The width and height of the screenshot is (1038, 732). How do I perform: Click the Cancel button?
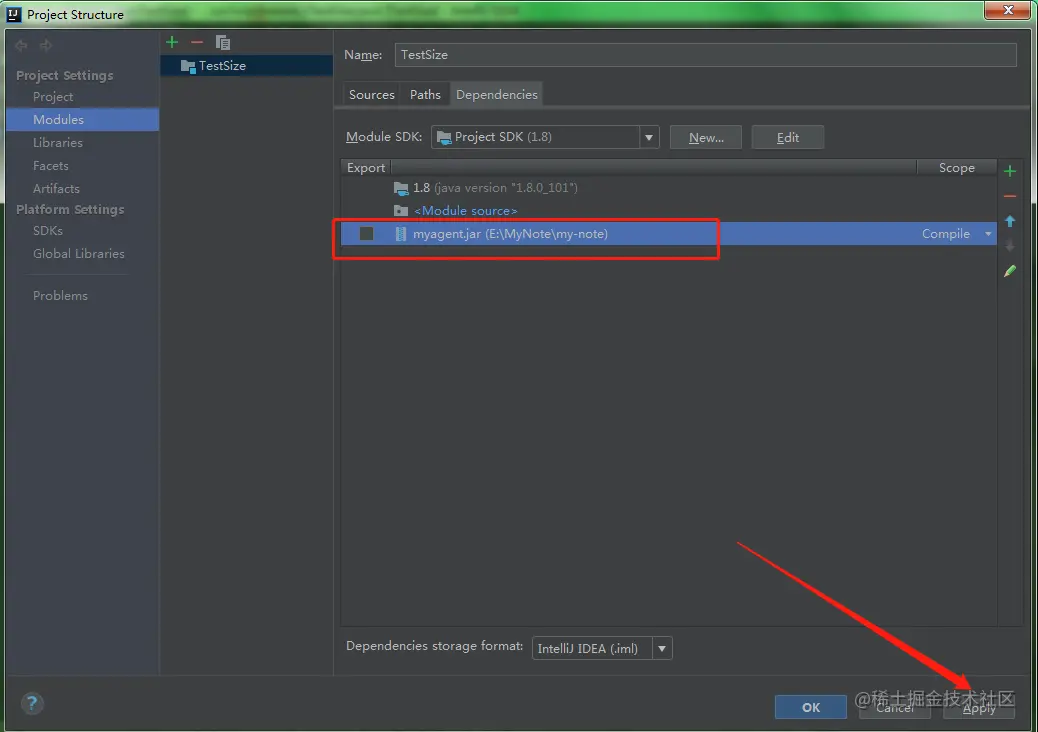894,707
